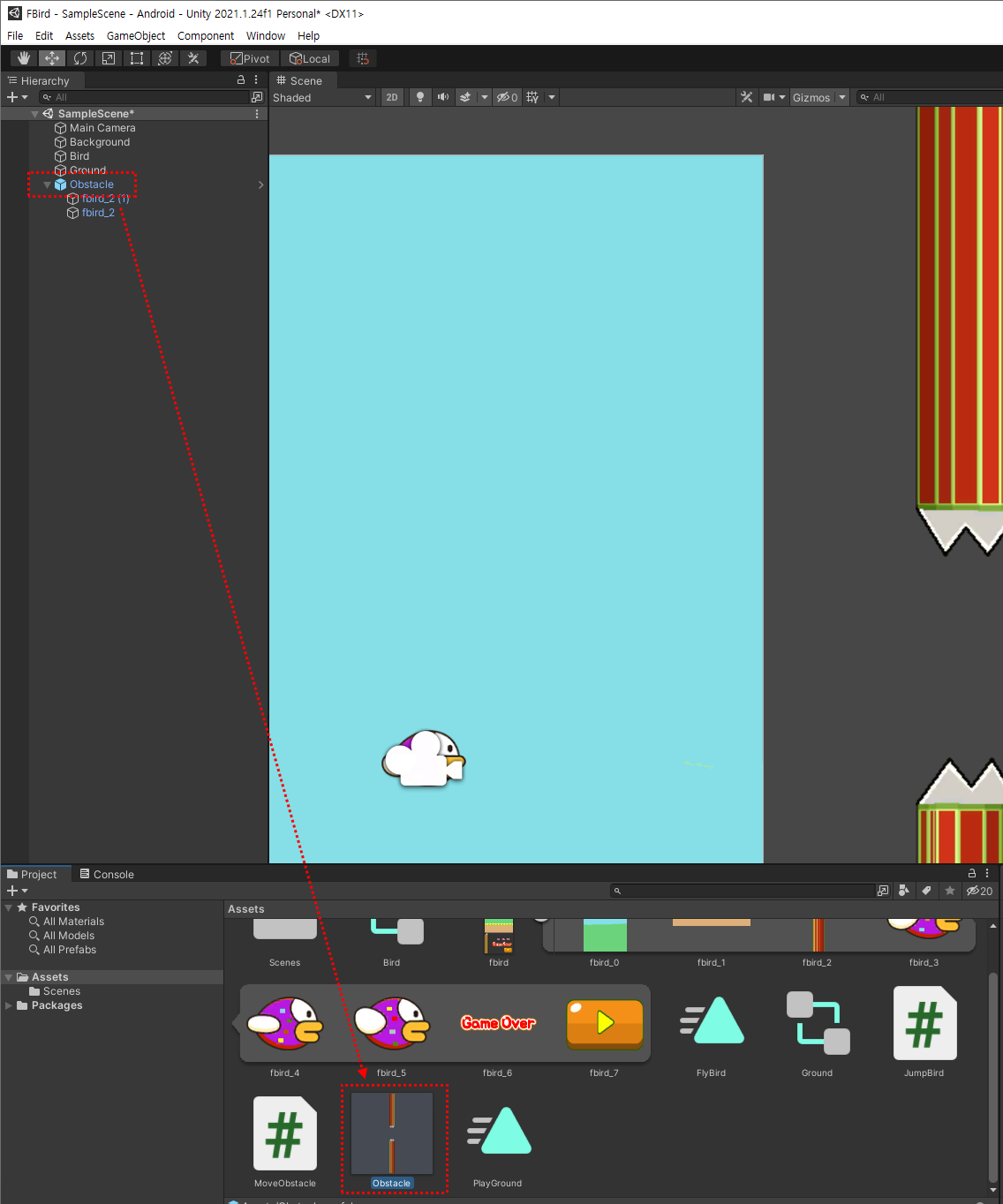The width and height of the screenshot is (1003, 1204).
Task: Select the Scale tool
Action: [x=109, y=58]
